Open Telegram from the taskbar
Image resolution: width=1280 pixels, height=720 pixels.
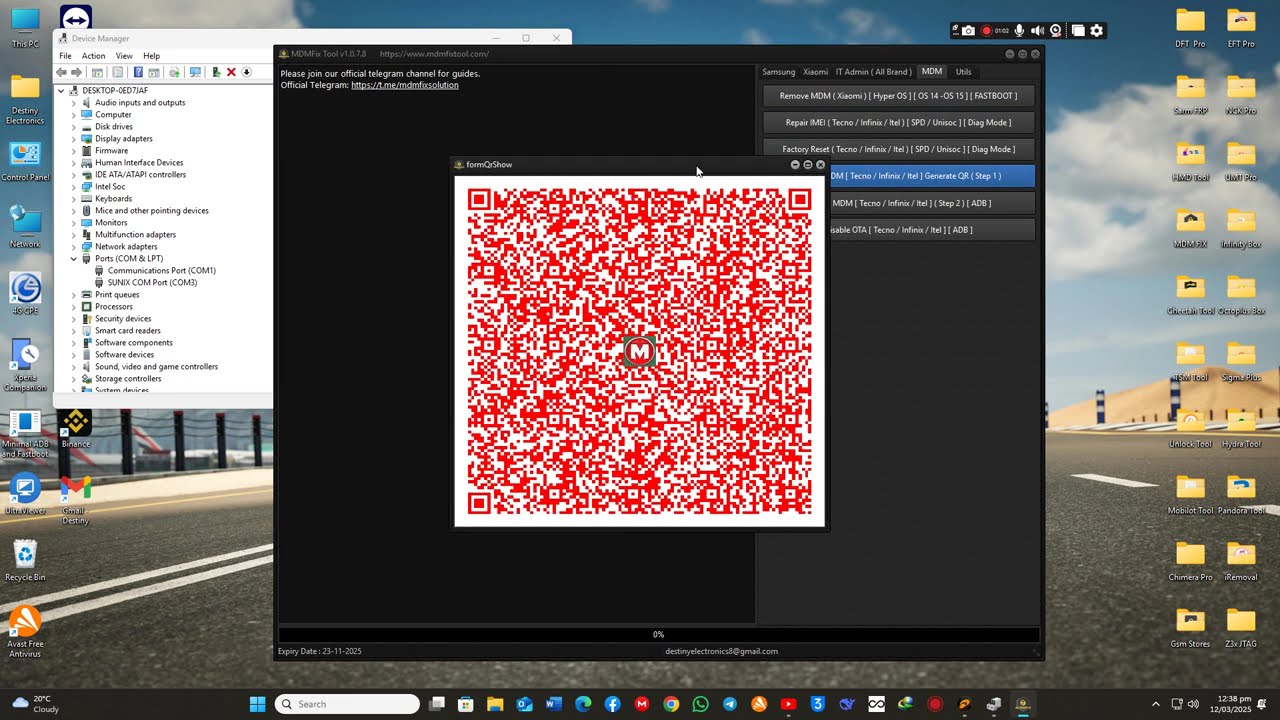pyautogui.click(x=729, y=704)
